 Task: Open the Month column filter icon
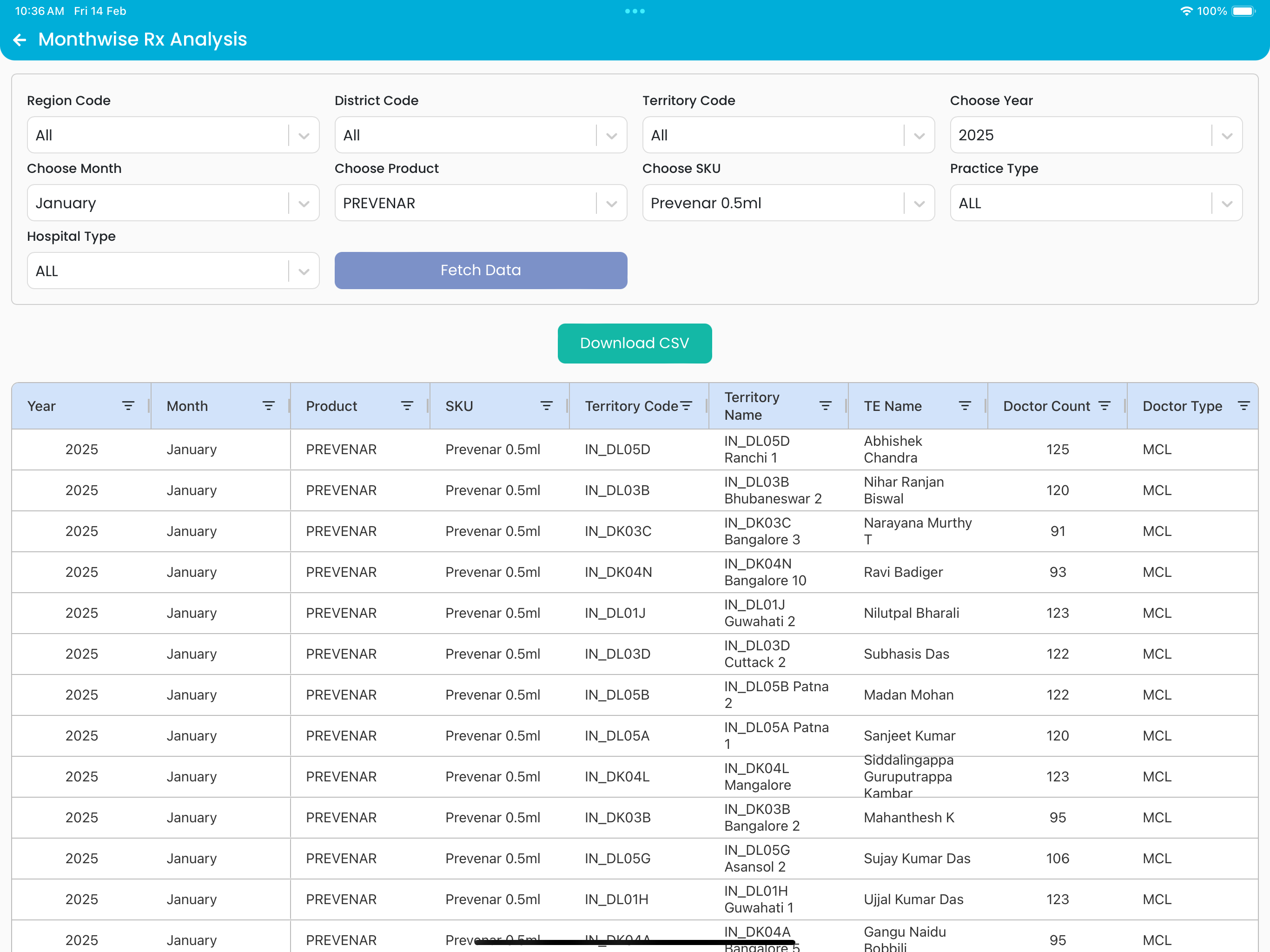(x=268, y=406)
